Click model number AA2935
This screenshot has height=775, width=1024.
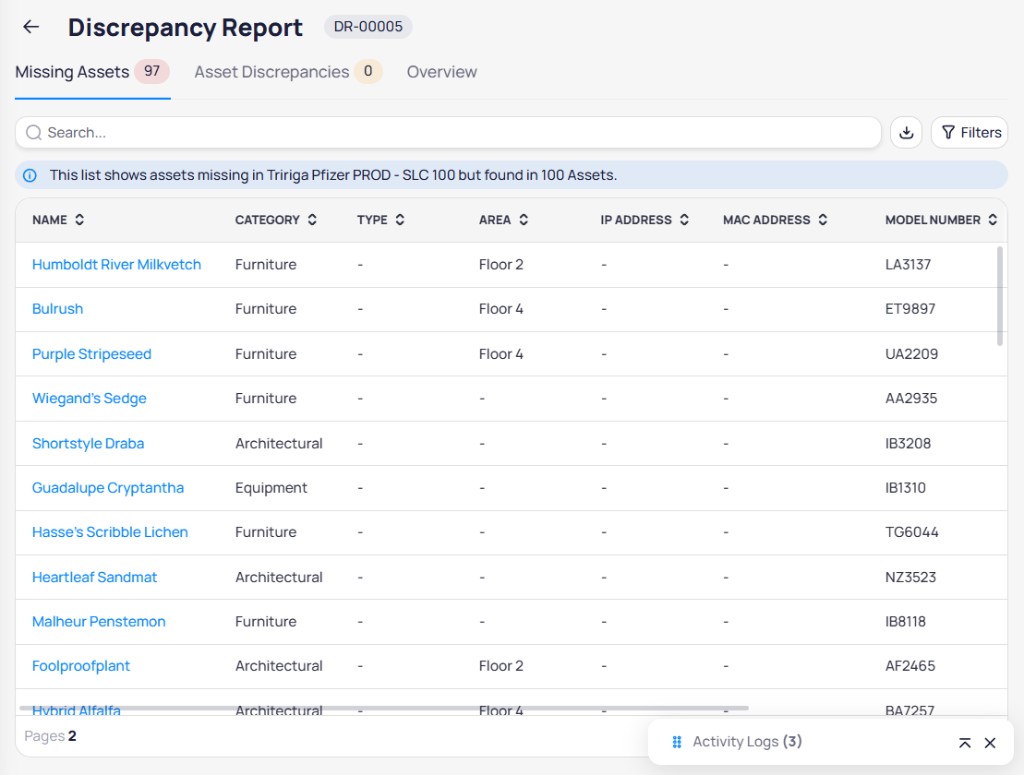coord(911,398)
